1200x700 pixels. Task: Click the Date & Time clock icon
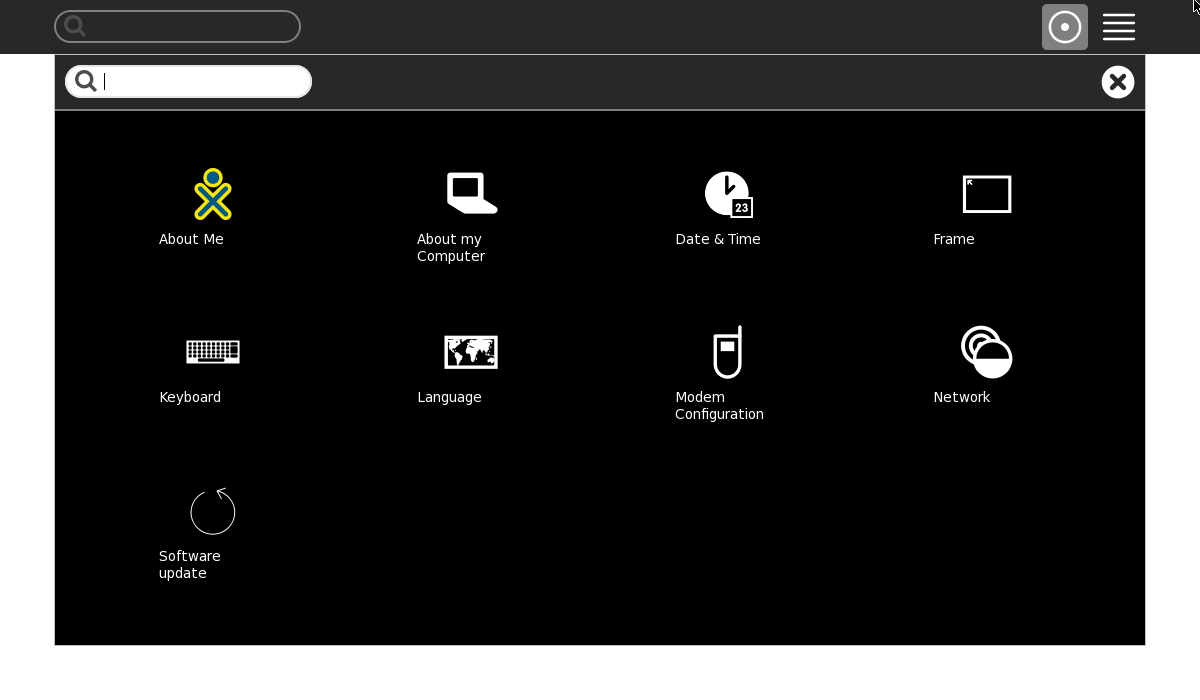click(728, 194)
